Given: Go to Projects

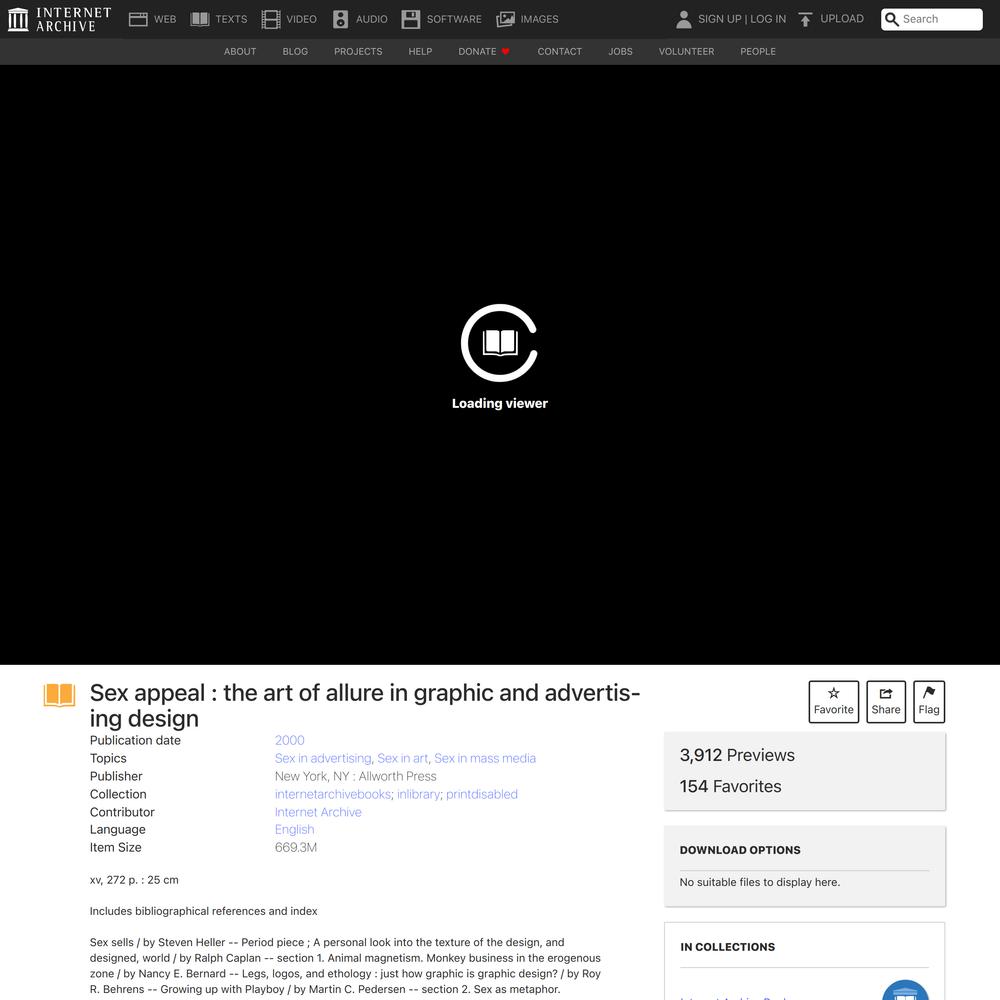Looking at the screenshot, I should tap(358, 52).
